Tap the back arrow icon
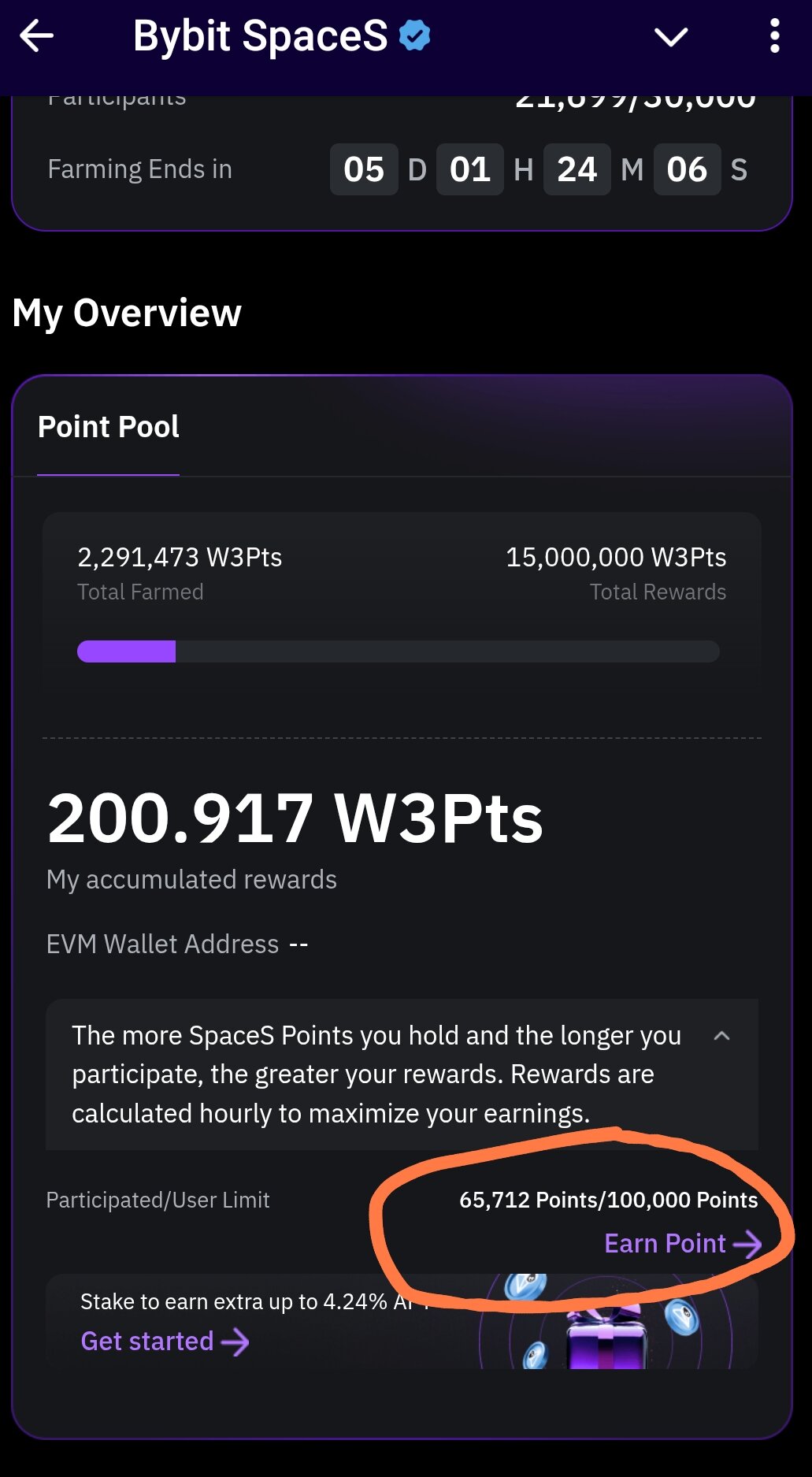Screen dimensions: 812x1477 click(36, 36)
